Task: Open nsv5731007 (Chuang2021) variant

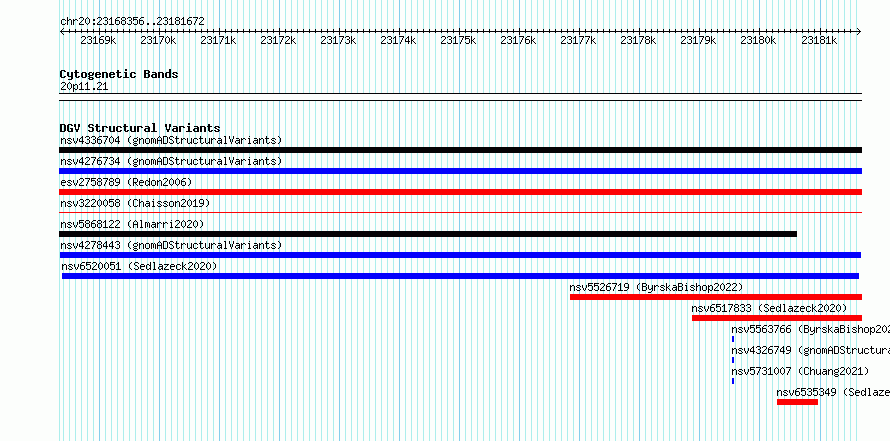Action: point(800,371)
